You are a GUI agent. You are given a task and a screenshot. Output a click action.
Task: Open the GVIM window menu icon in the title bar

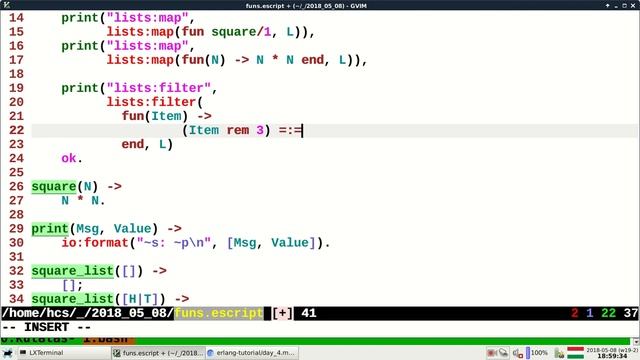[6, 5]
